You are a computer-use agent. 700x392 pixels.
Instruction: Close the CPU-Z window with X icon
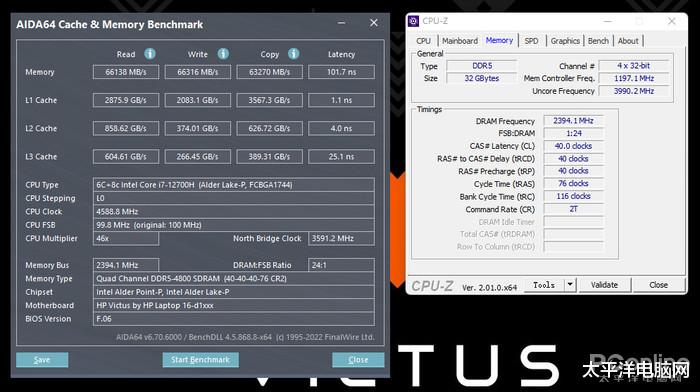coord(671,21)
